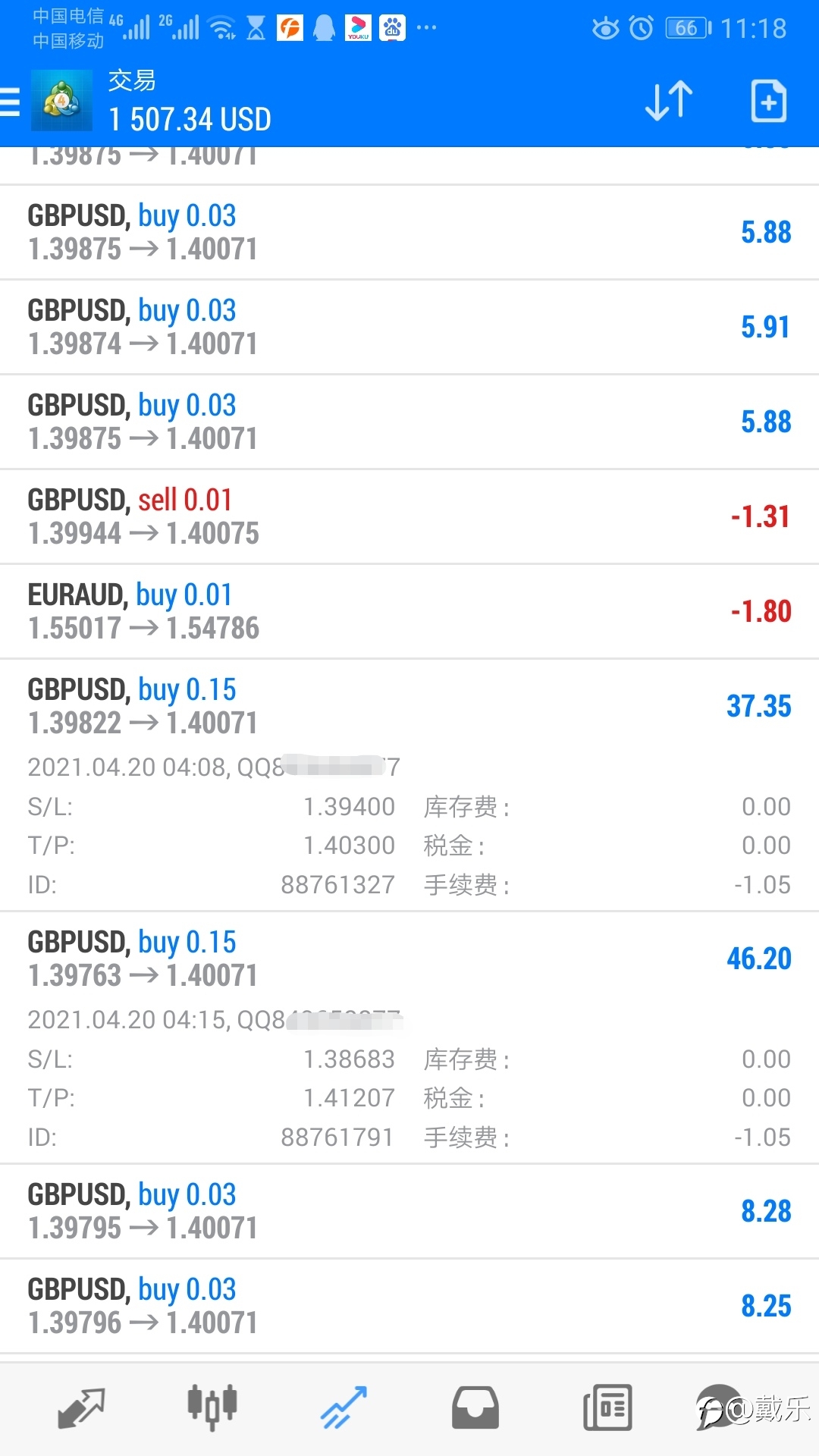The width and height of the screenshot is (819, 1456).
Task: Tap the order ID 88761327 detail row
Action: 212,885
